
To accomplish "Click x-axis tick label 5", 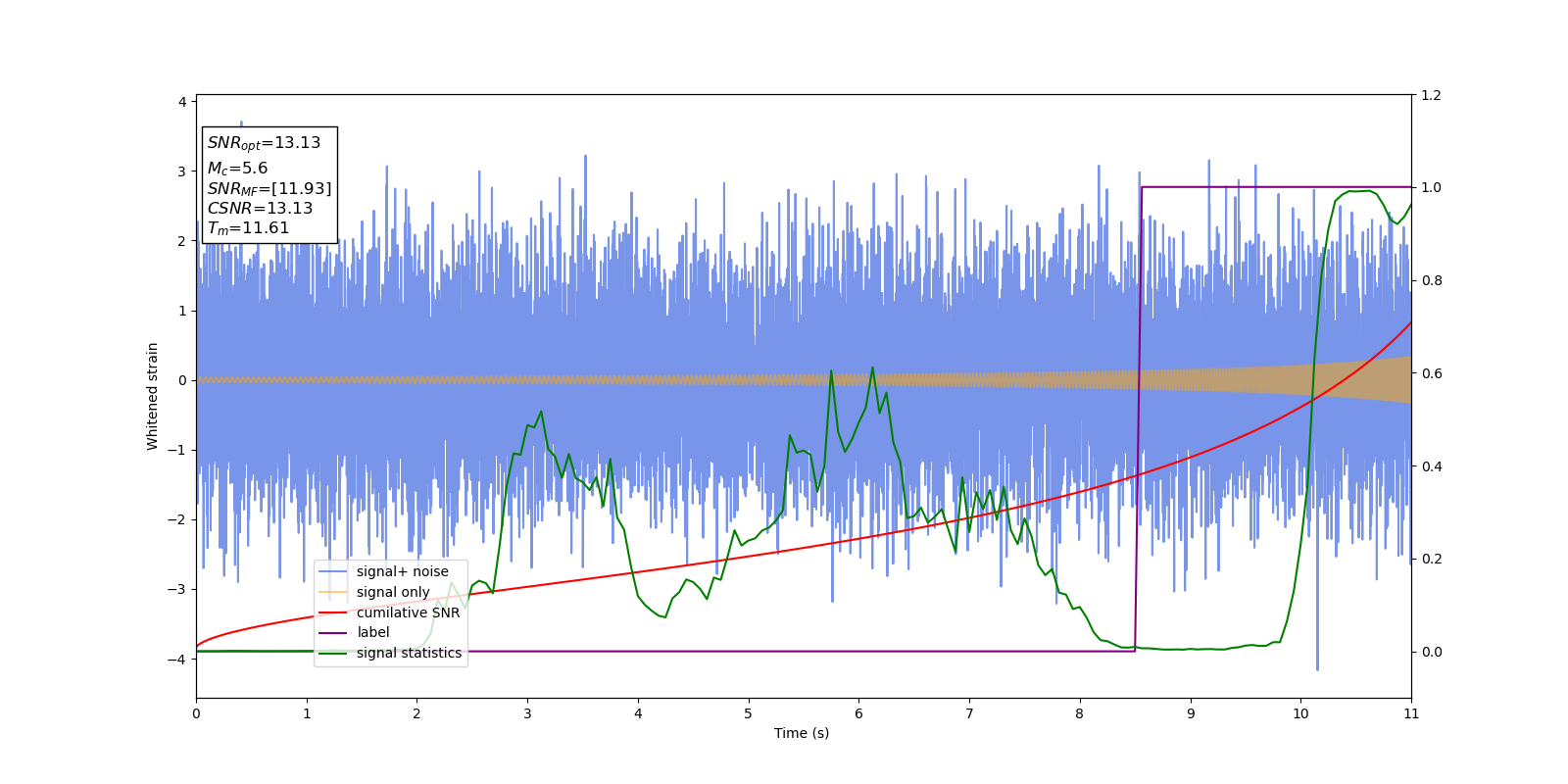I will [x=749, y=713].
